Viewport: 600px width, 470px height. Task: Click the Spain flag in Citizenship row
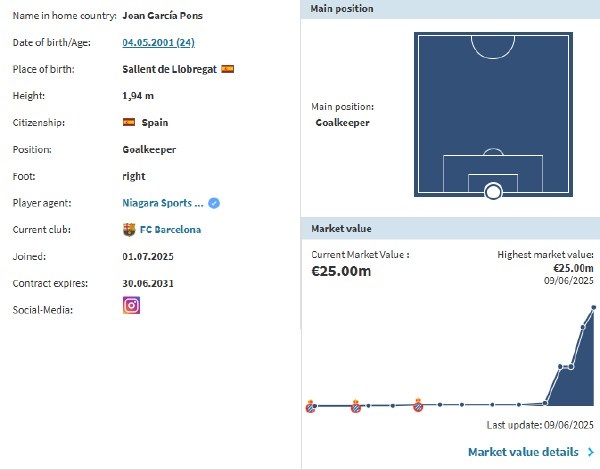pos(128,123)
